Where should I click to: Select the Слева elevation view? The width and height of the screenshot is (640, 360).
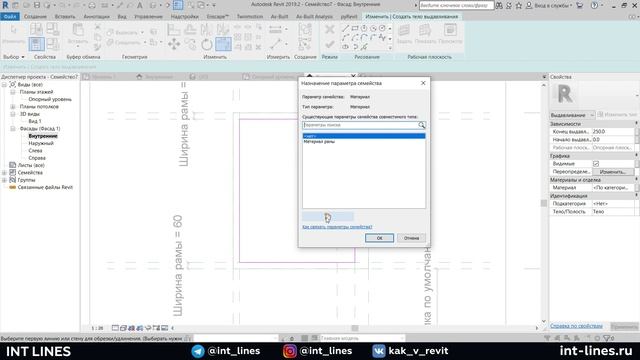36,151
